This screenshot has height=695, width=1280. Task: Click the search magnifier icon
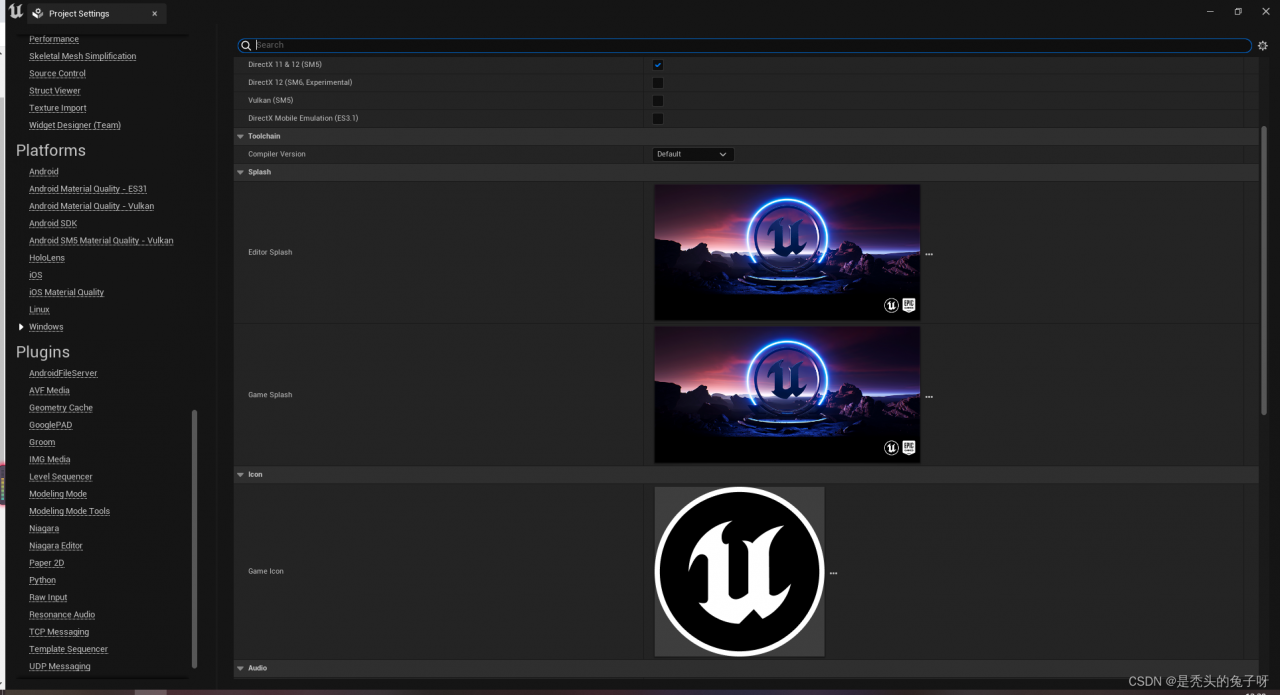click(x=246, y=46)
